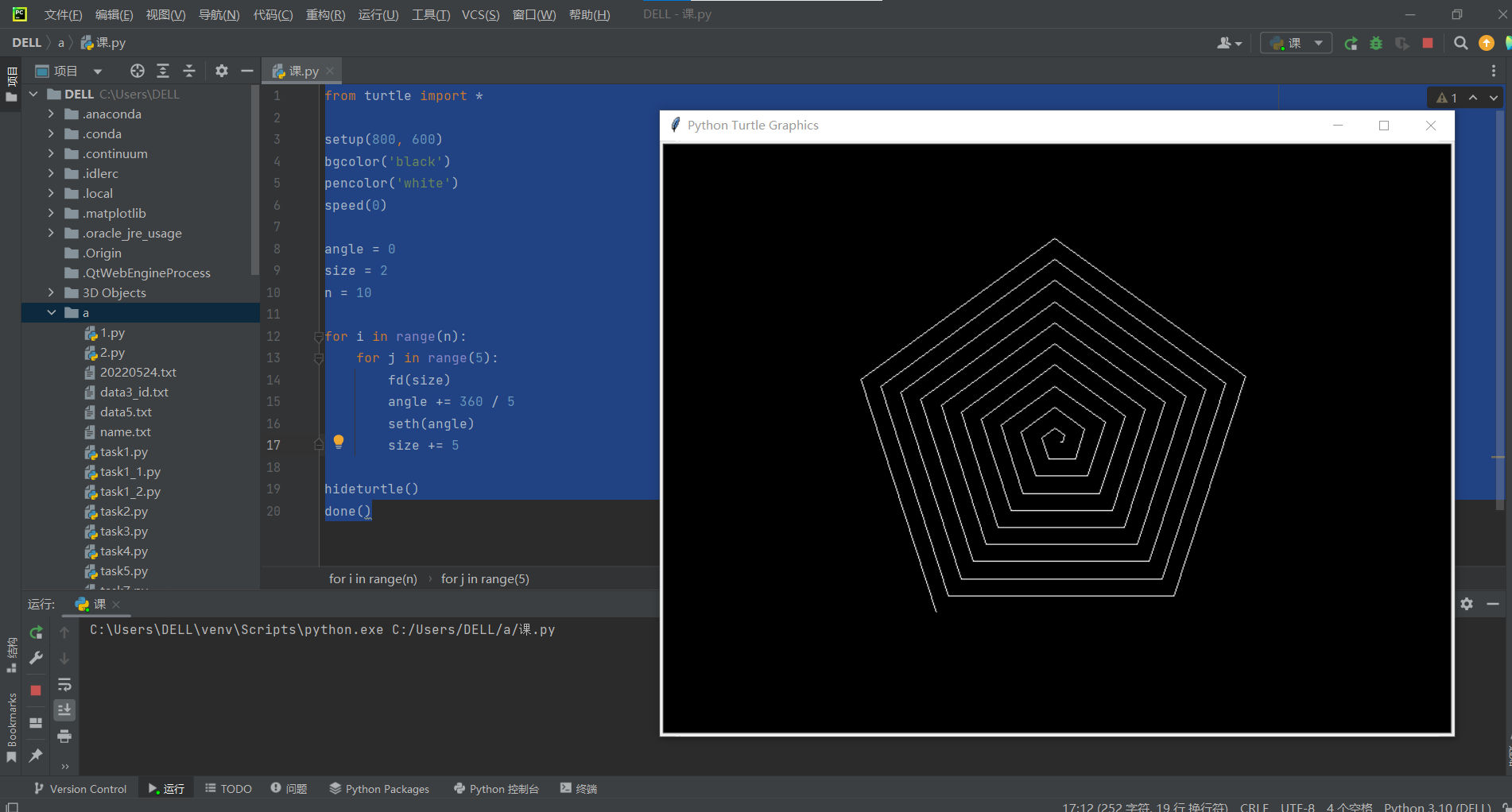
Task: Collapse the DELL root folder
Action: click(33, 94)
